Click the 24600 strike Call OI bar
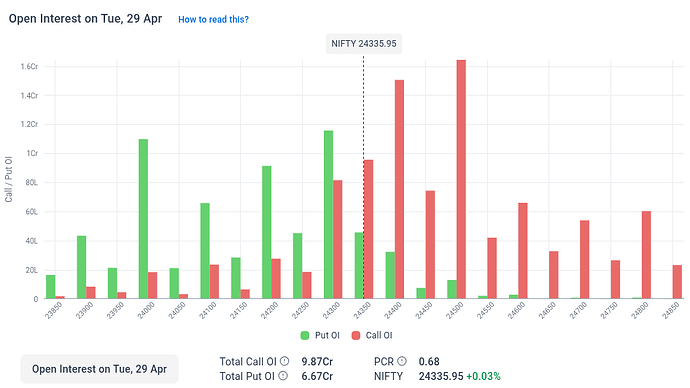The image size is (690, 388). click(523, 251)
